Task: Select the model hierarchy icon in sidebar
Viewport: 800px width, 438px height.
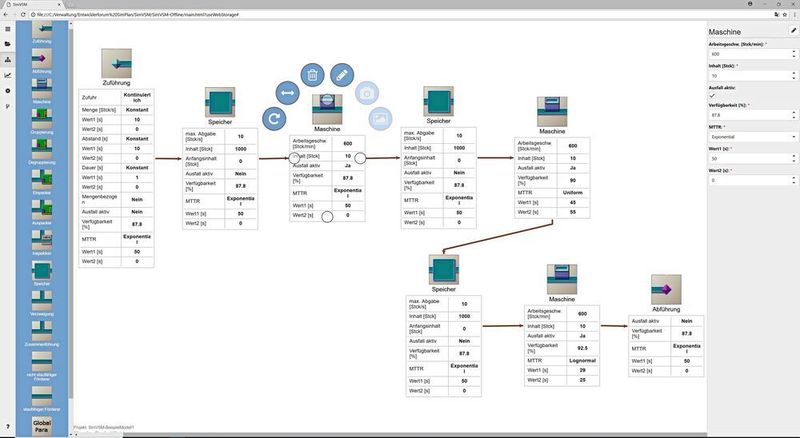Action: coord(7,60)
